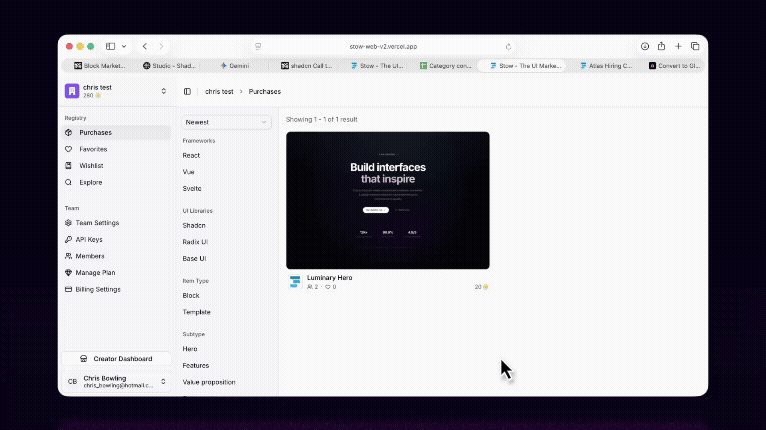Viewport: 766px width, 430px height.
Task: Filter by Hero subtype
Action: [190, 349]
